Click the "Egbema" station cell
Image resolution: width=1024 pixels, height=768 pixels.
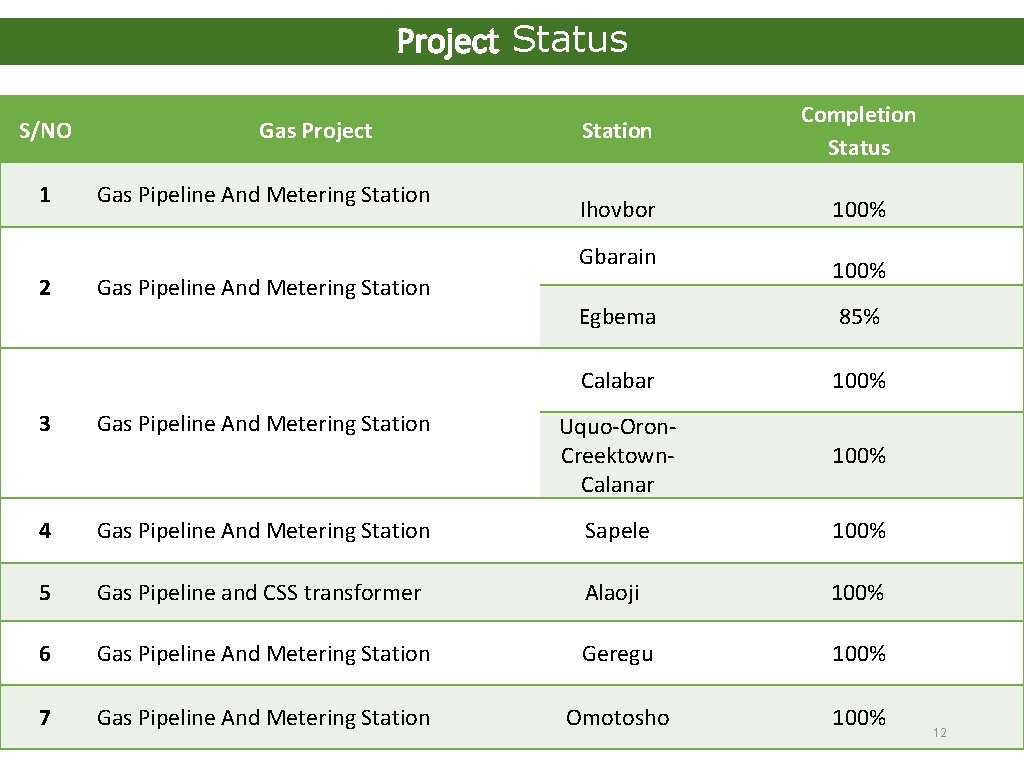tap(617, 317)
